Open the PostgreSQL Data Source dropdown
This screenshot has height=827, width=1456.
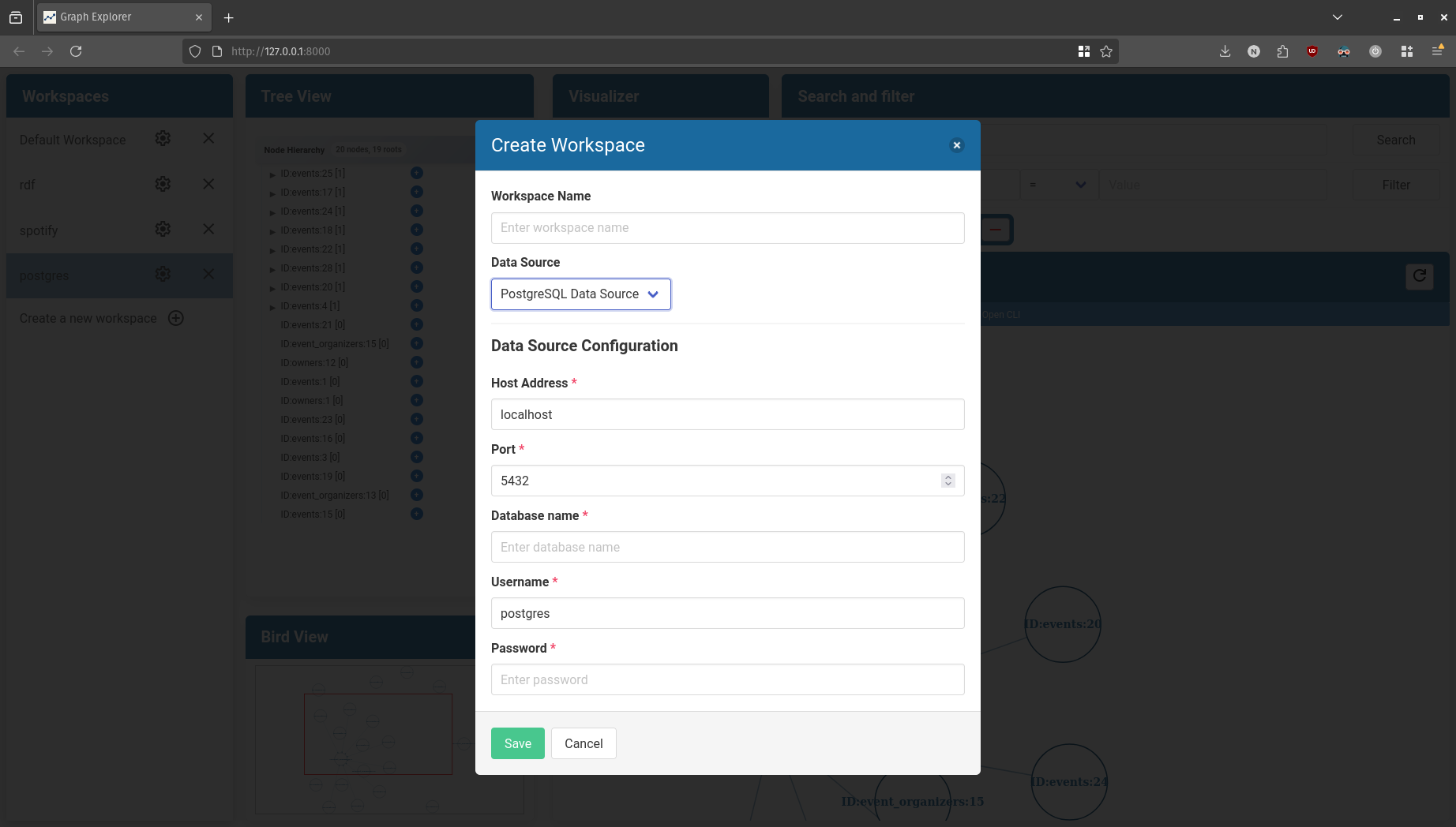[x=580, y=294]
